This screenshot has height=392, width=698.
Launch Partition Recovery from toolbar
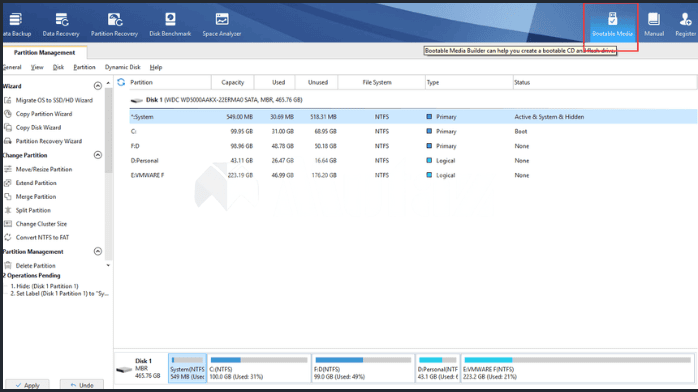click(114, 25)
